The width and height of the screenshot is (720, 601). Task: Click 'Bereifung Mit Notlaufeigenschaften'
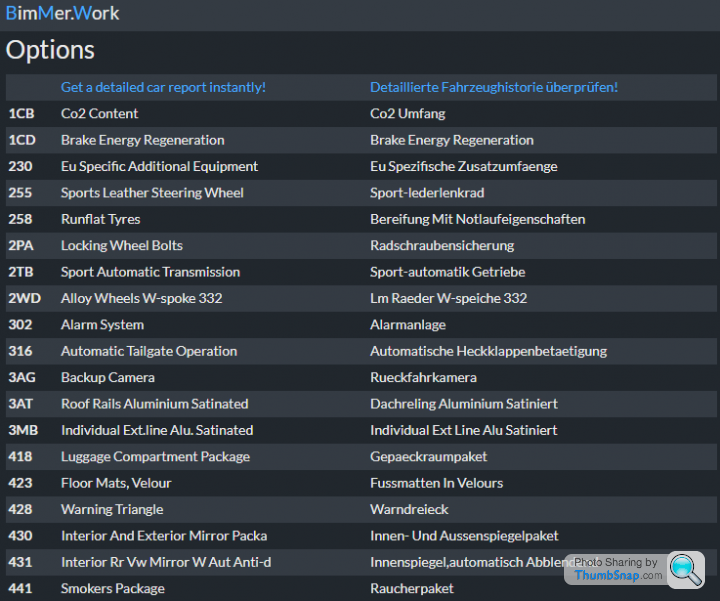click(478, 219)
